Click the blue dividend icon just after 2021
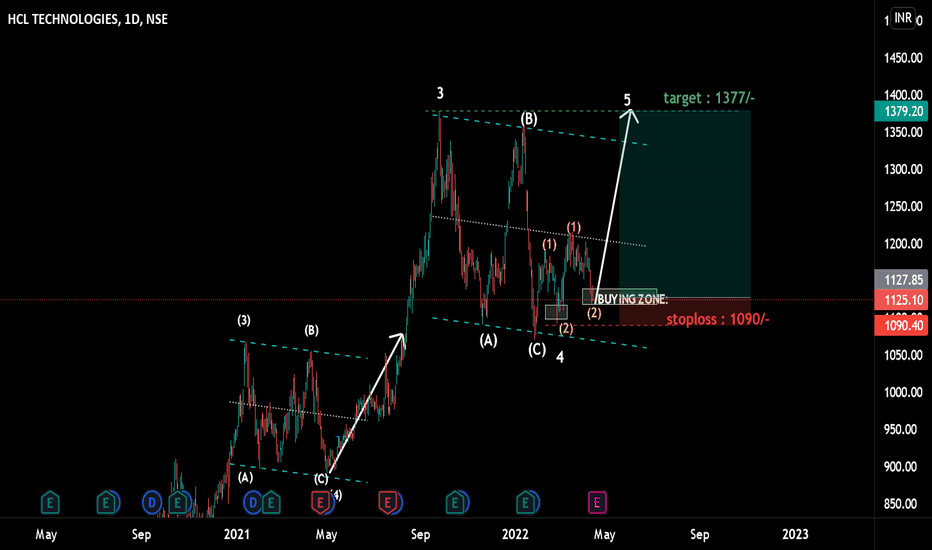932x550 pixels. 253,503
